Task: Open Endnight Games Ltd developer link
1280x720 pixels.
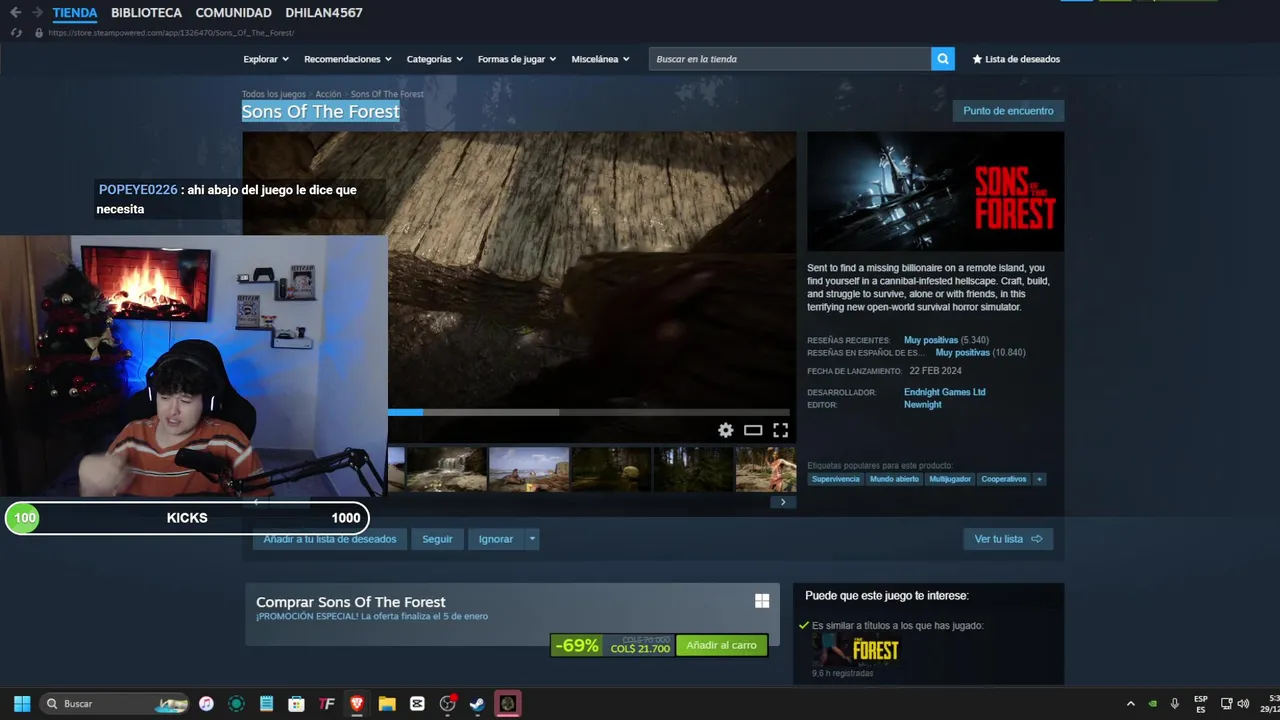Action: tap(944, 392)
